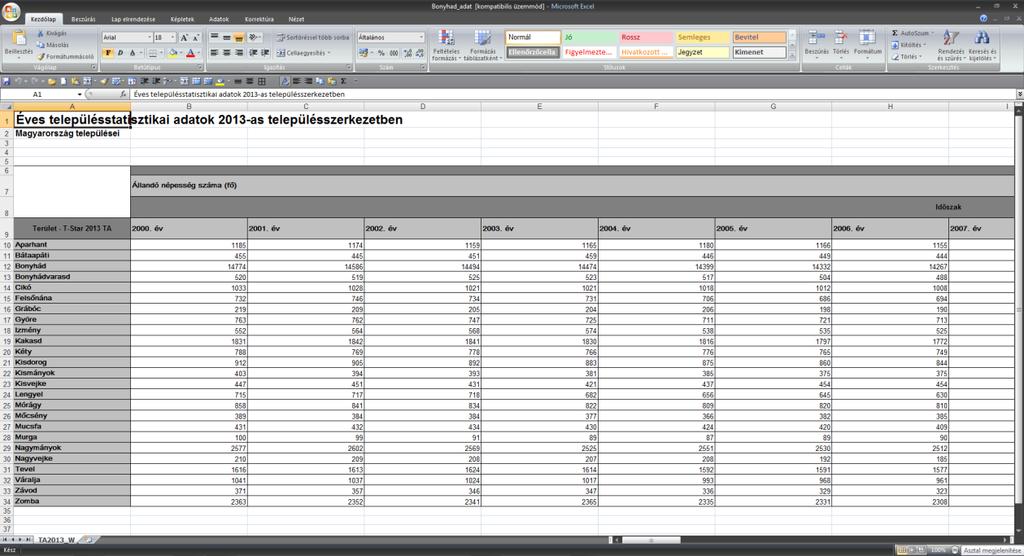Decrease the cell indent
1024x556 pixels.
[x=253, y=53]
